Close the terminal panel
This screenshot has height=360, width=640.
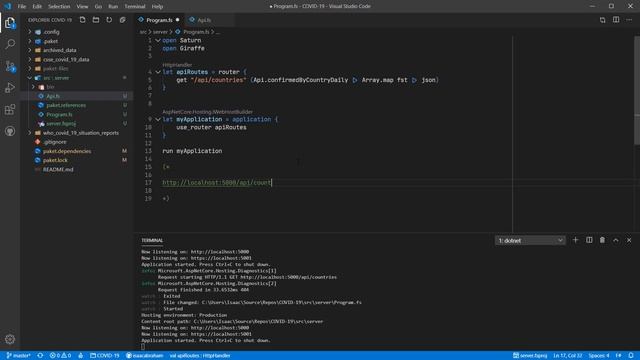[629, 240]
